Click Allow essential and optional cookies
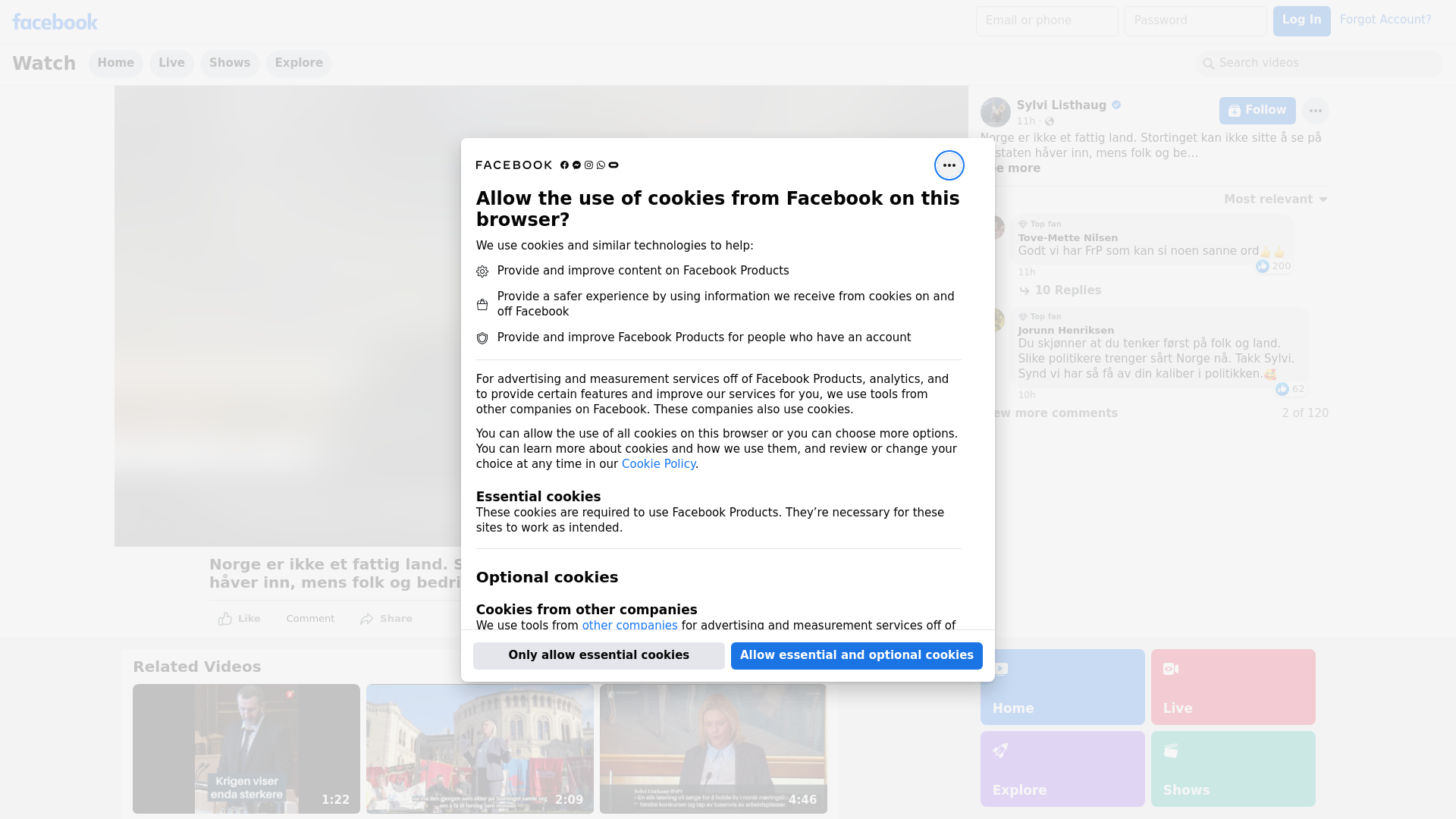Screen dimensions: 1456x819 tap(856, 656)
